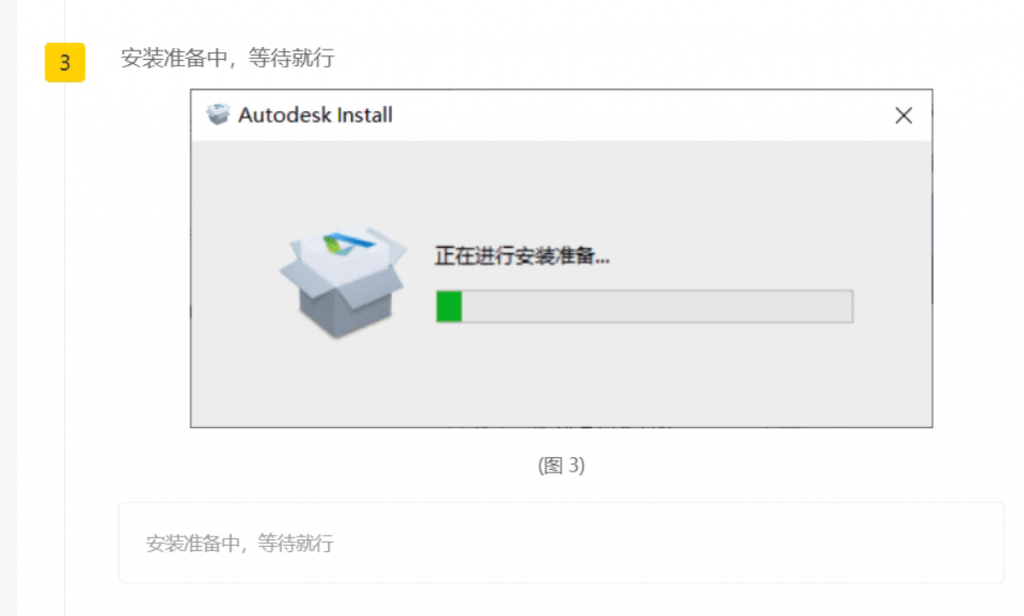The height and width of the screenshot is (616, 1024).
Task: Click the step heading 安装准备中，等待就行
Action: click(227, 58)
